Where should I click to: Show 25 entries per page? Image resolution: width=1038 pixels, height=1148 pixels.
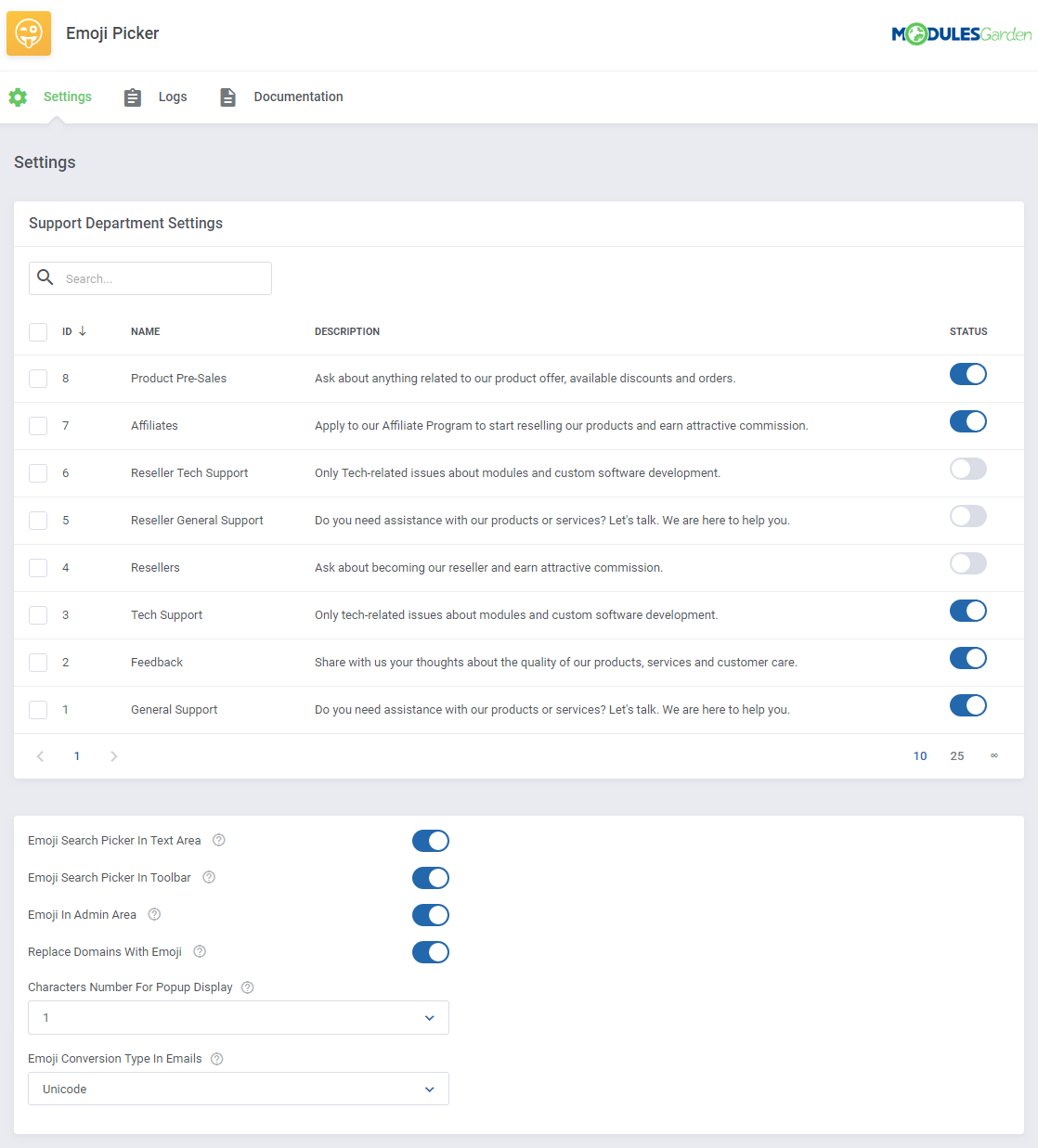click(957, 755)
